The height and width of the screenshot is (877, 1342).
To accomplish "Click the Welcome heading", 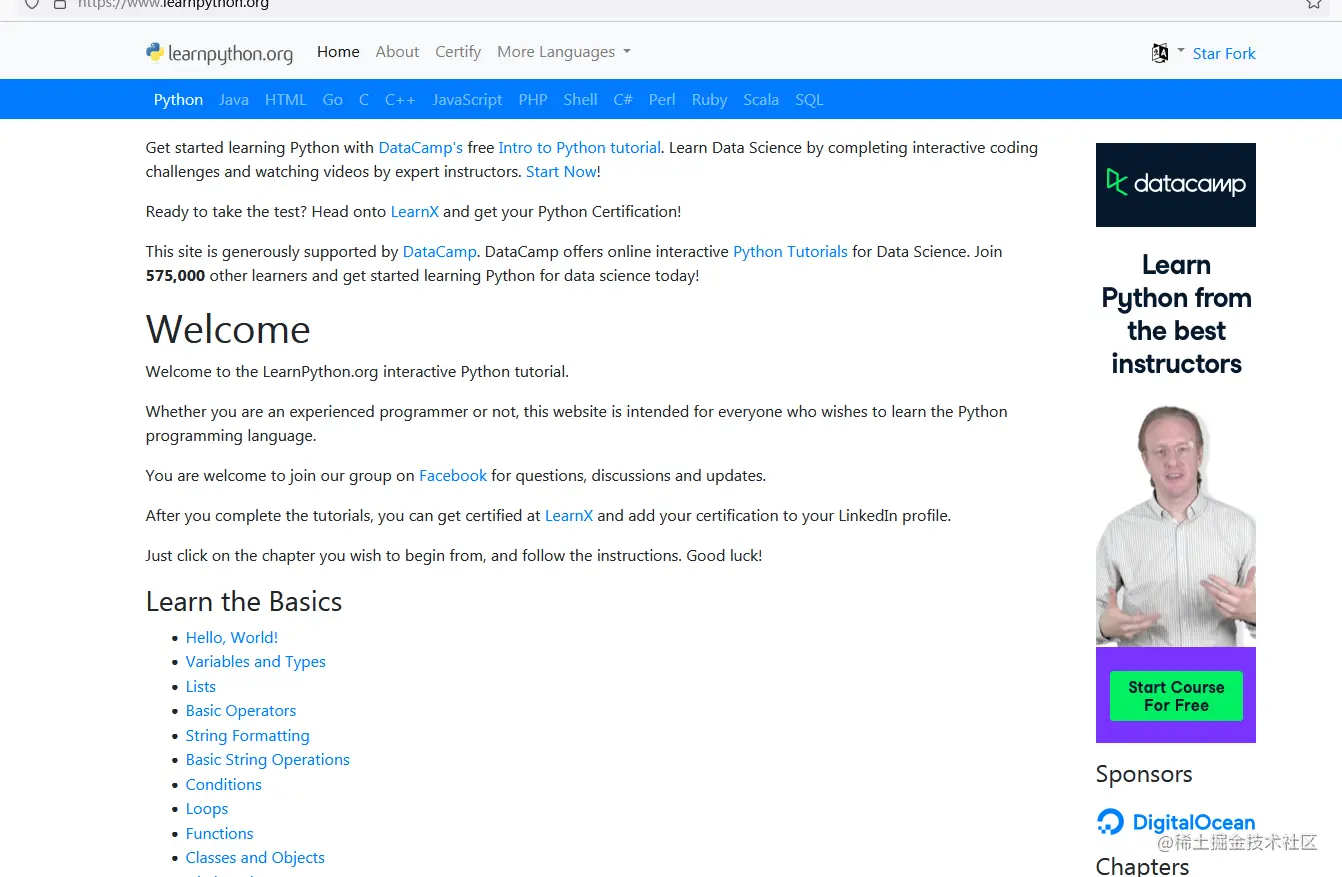I will 228,330.
